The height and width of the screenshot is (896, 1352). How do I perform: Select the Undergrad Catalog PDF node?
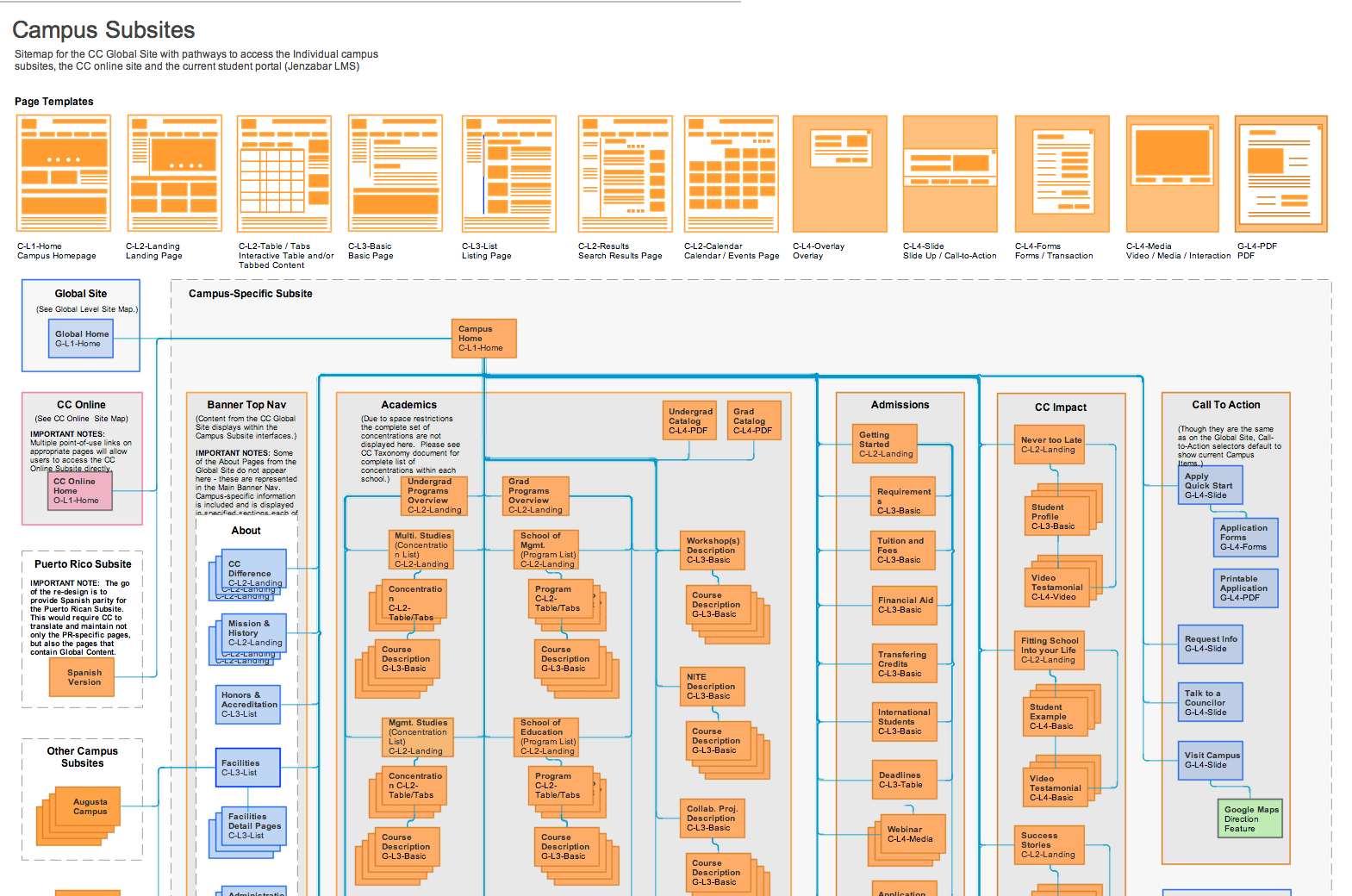coord(689,420)
